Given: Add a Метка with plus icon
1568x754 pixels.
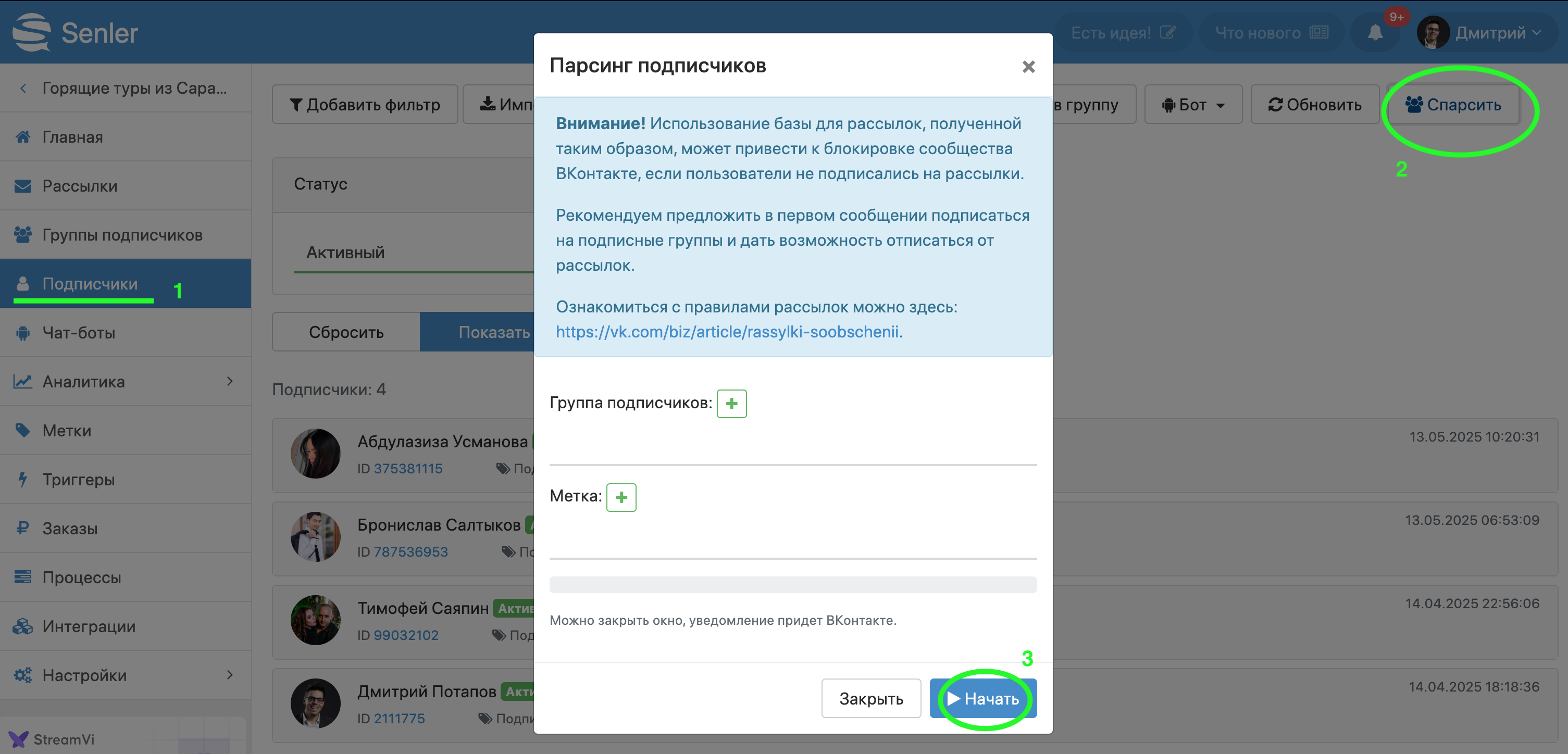Looking at the screenshot, I should (621, 497).
